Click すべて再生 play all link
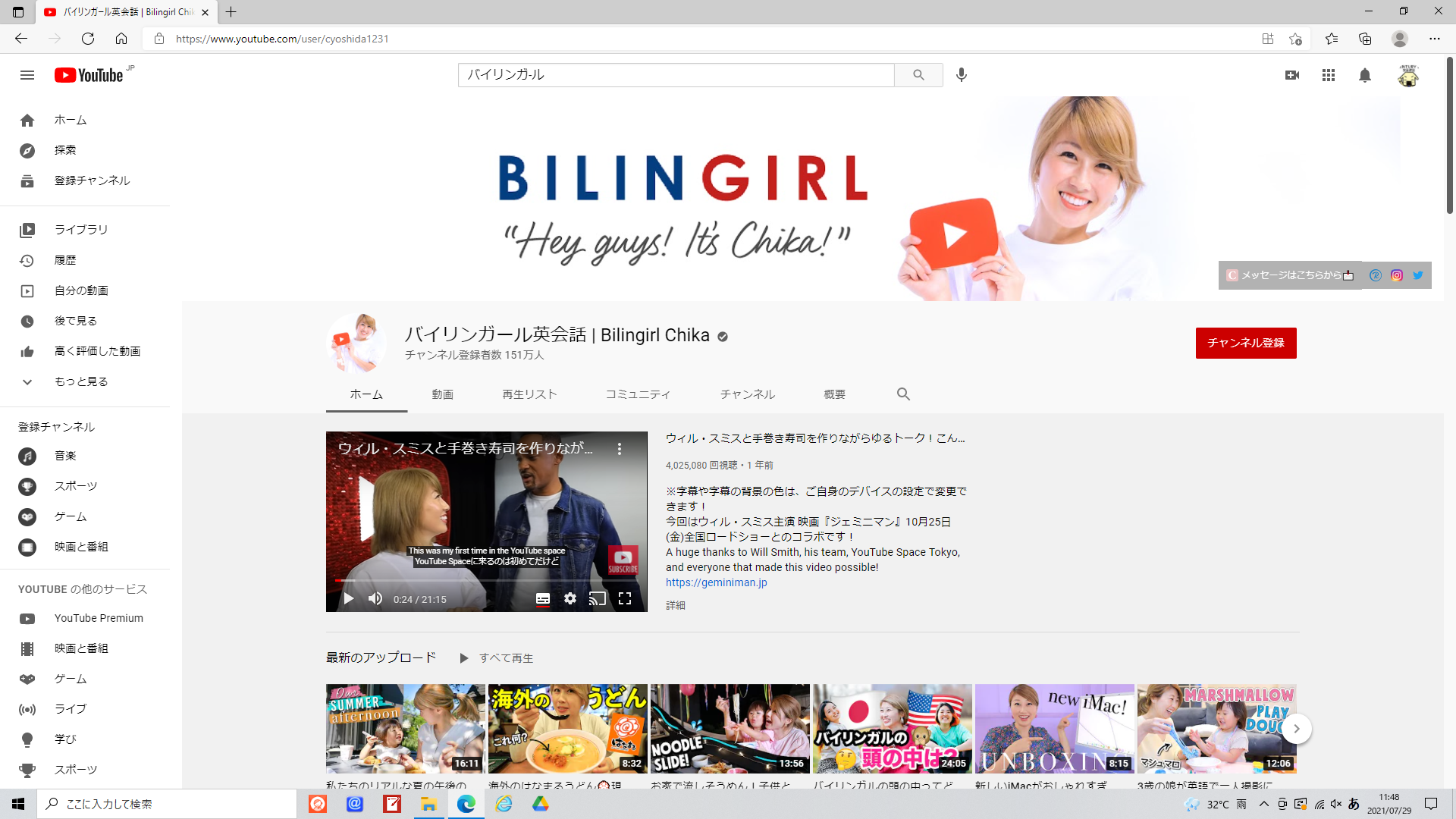 (506, 658)
